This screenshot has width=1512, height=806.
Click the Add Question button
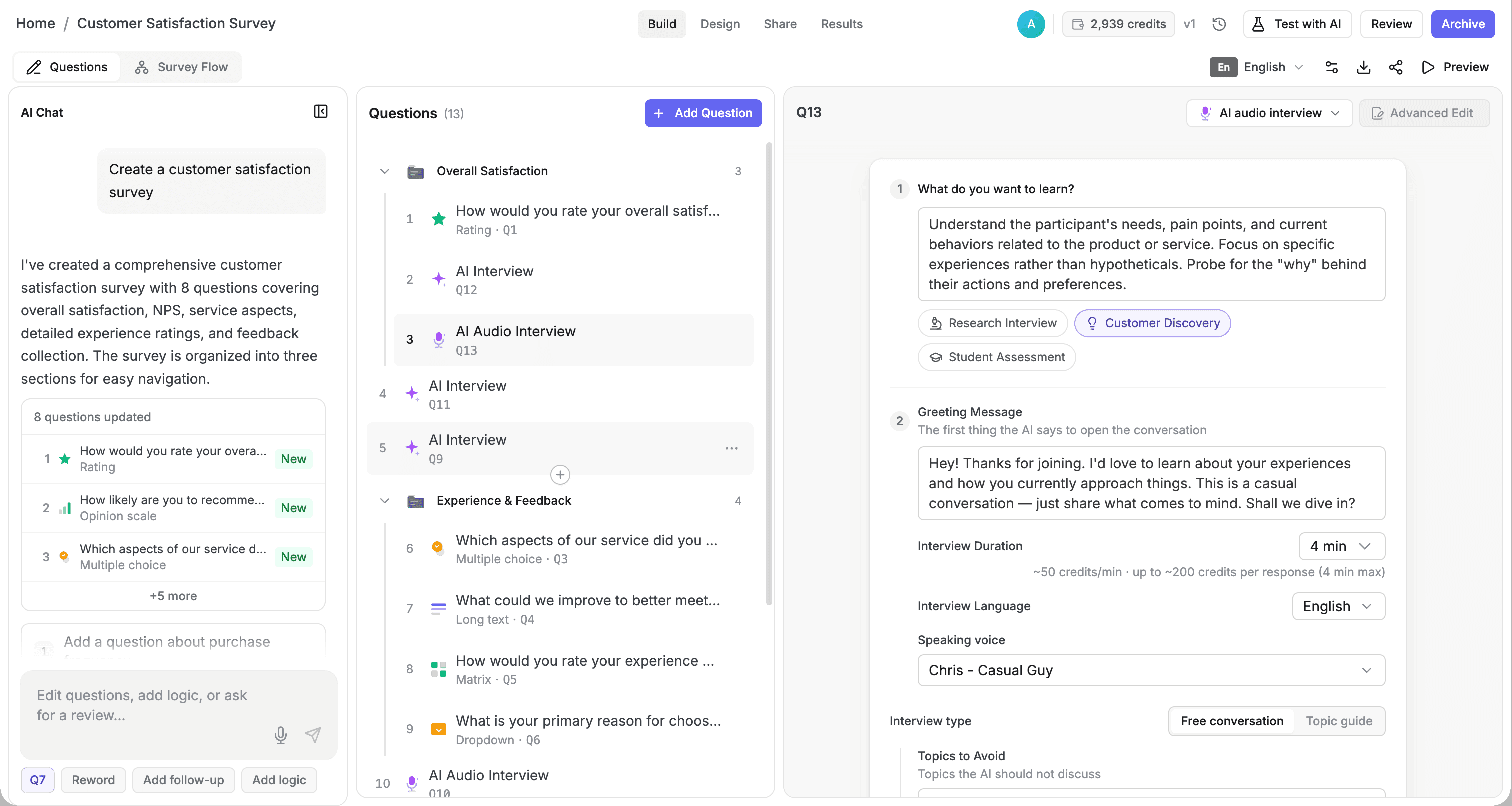[x=703, y=113]
